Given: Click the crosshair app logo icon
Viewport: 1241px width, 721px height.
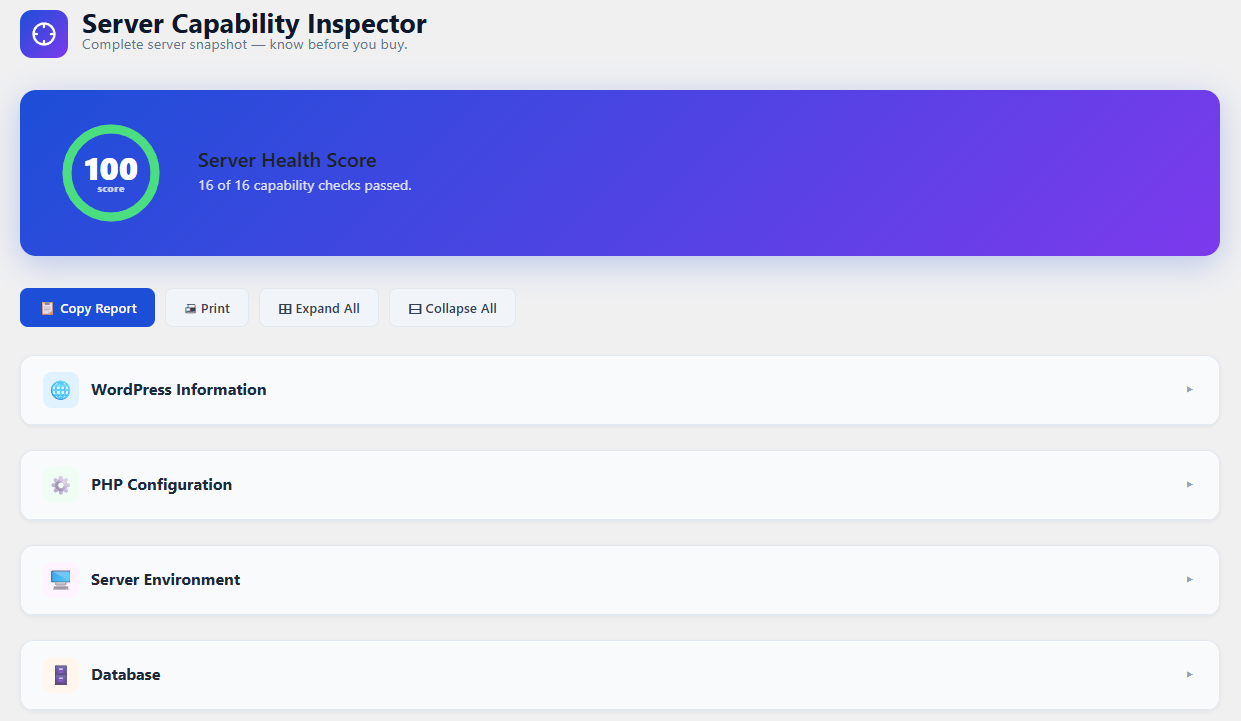Looking at the screenshot, I should (44, 34).
